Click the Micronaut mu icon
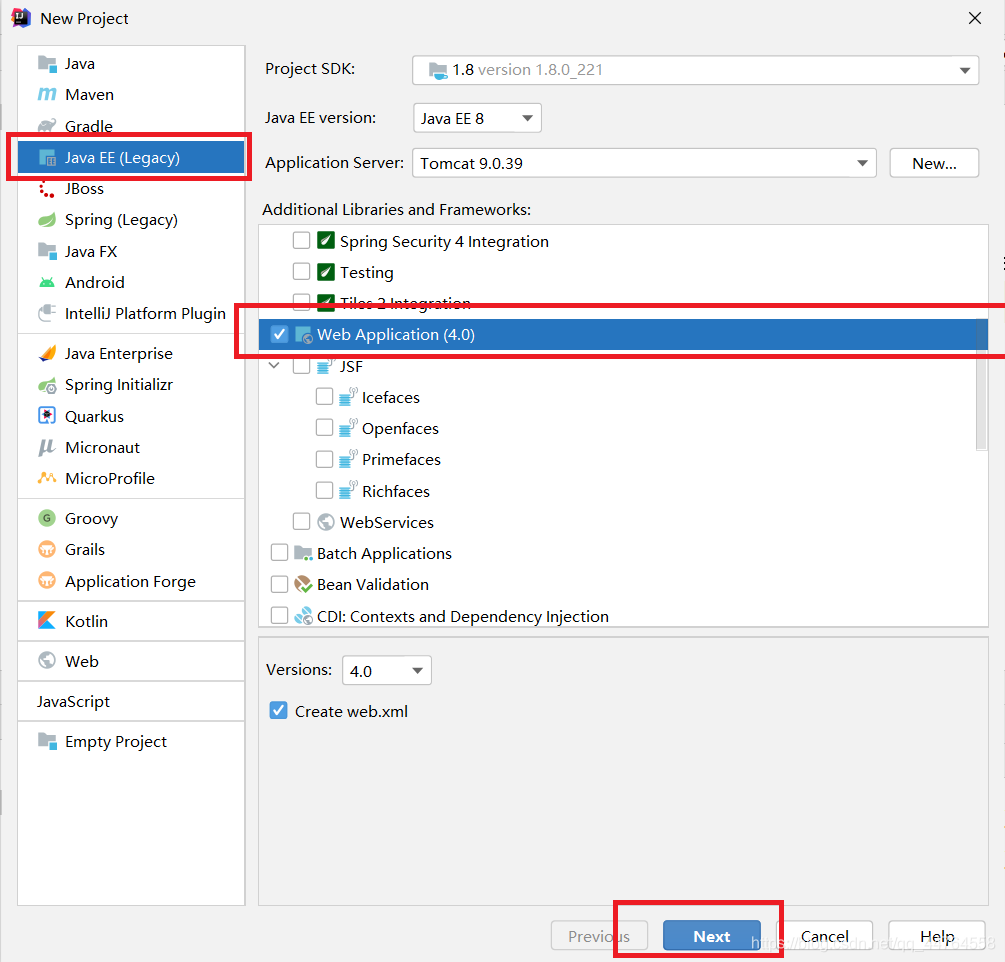Image resolution: width=1005 pixels, height=962 pixels. point(47,447)
